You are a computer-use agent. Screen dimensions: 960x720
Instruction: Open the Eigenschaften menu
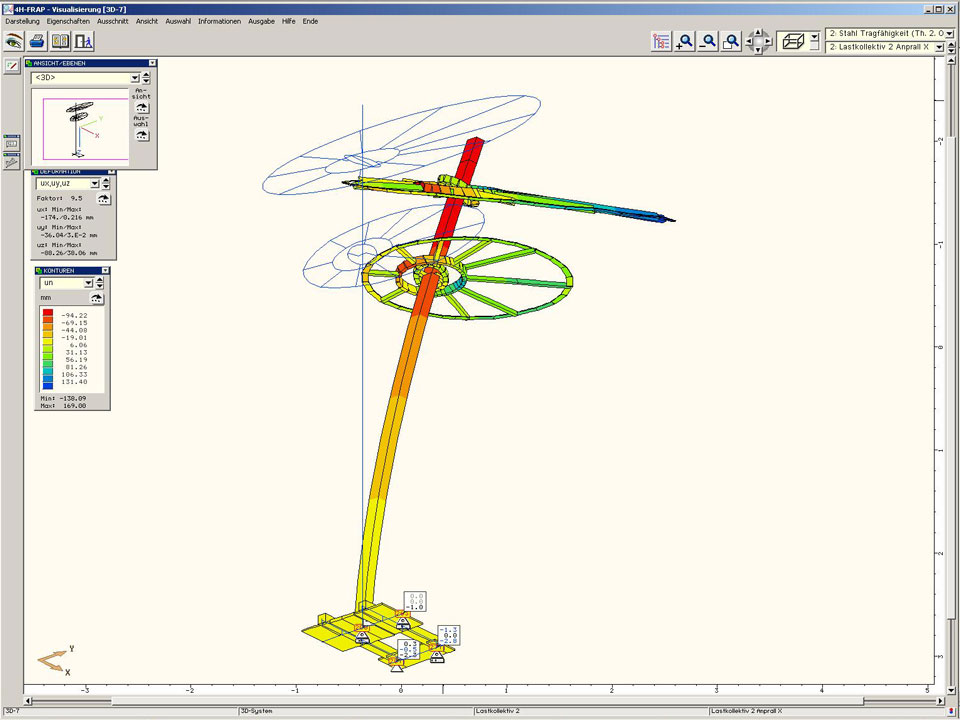[x=67, y=21]
